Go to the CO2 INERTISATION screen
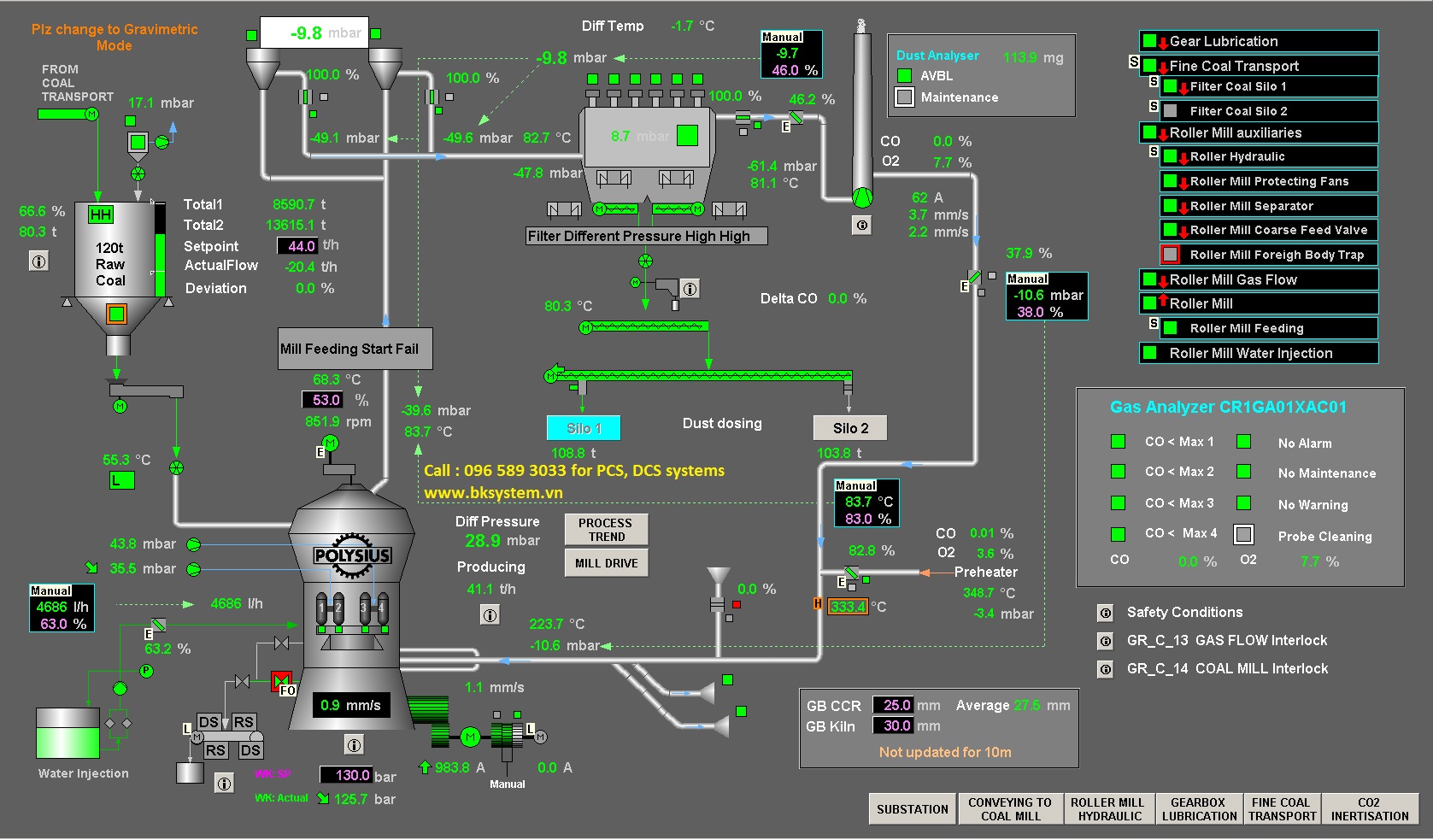The image size is (1433, 840). pyautogui.click(x=1370, y=808)
